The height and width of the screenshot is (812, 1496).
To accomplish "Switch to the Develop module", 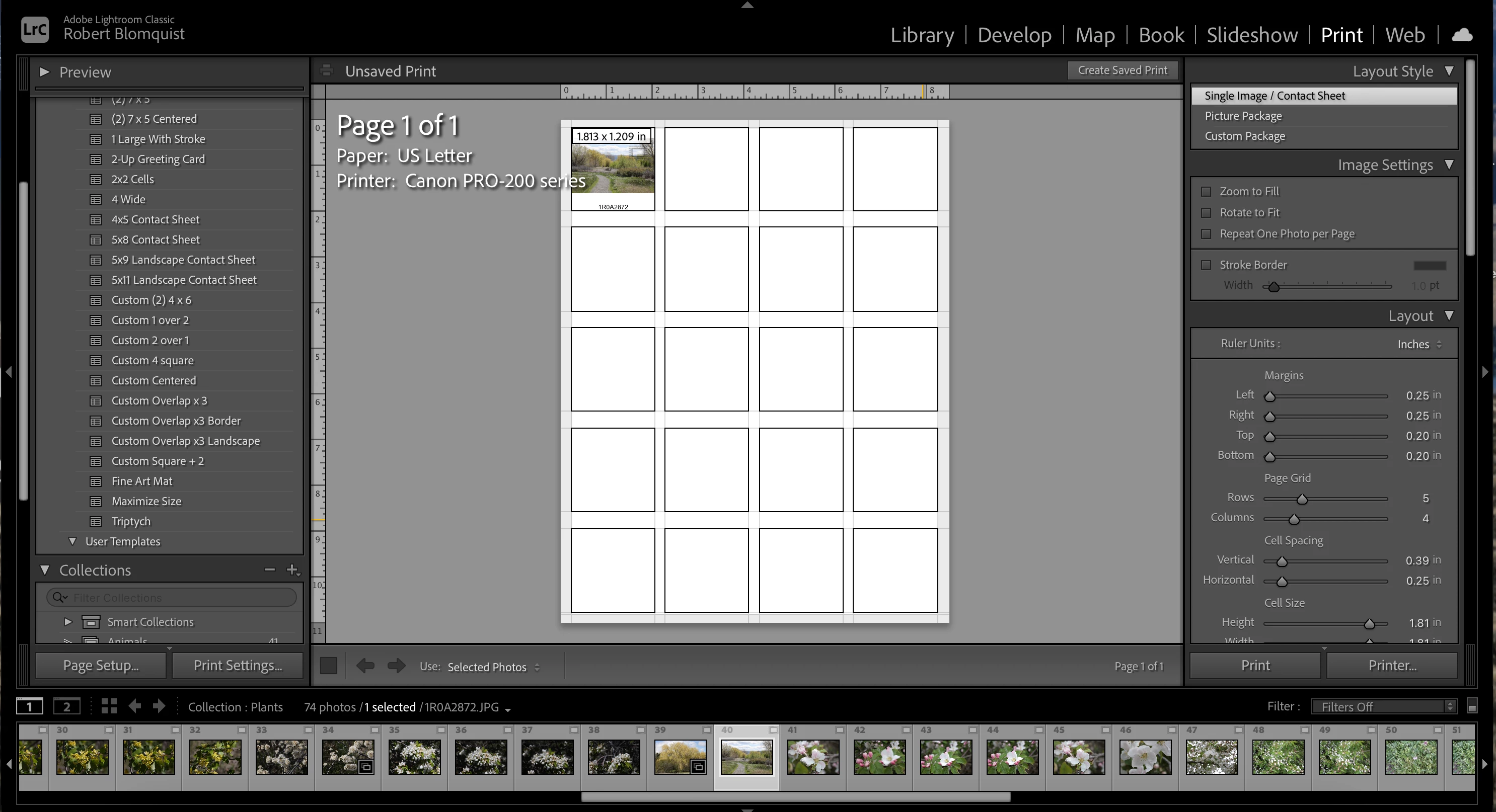I will [1014, 35].
